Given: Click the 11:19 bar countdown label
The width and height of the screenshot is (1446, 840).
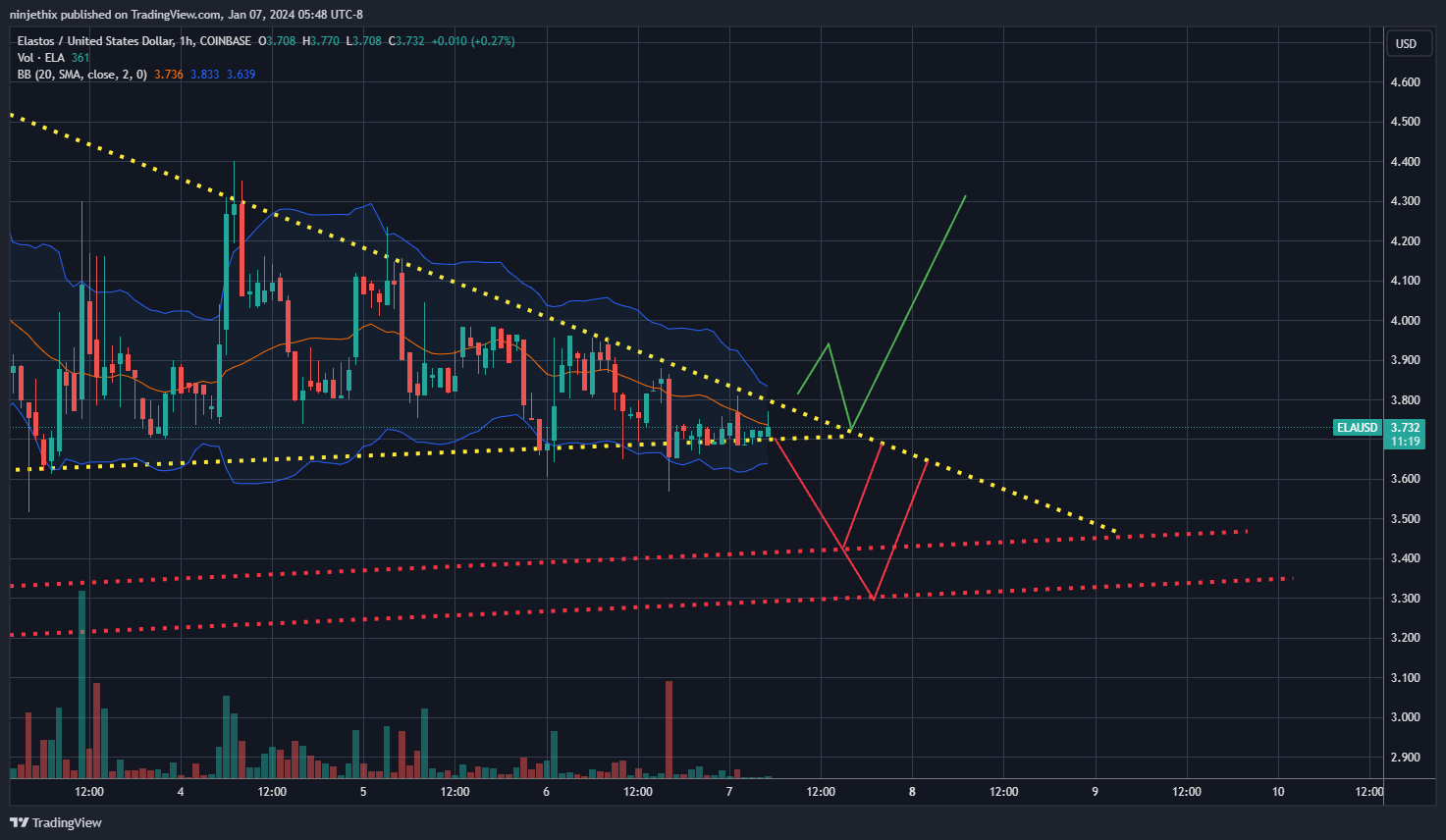Looking at the screenshot, I should coord(1406,442).
